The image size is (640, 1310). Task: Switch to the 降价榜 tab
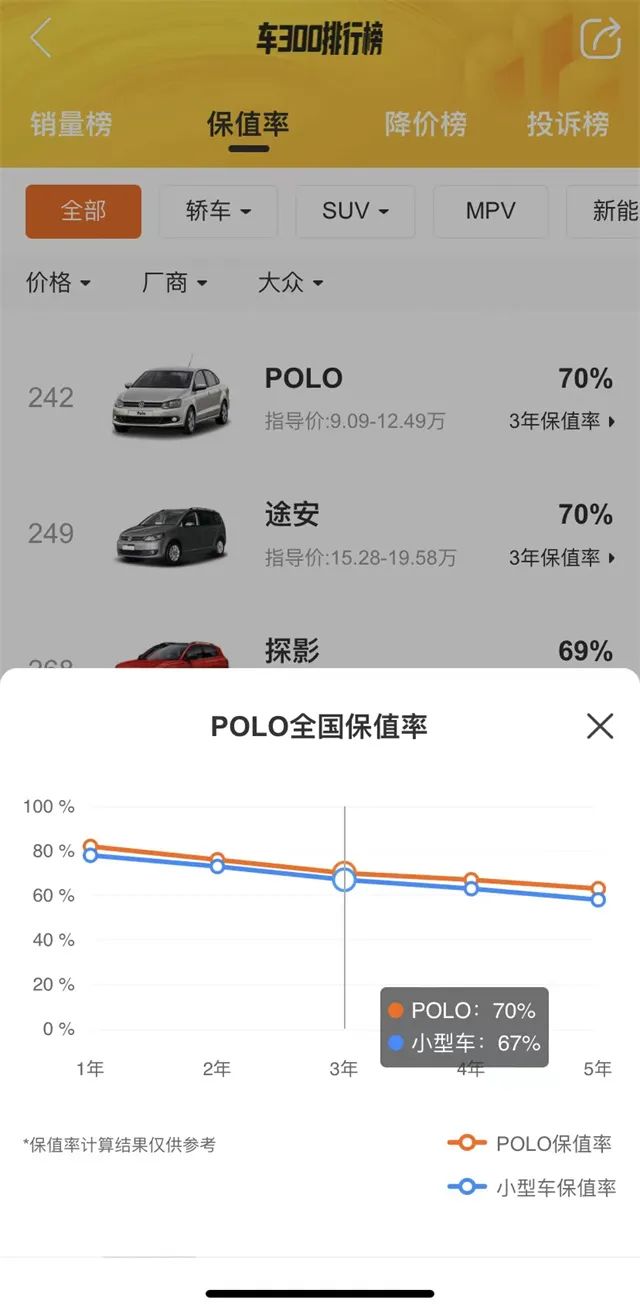coord(426,125)
